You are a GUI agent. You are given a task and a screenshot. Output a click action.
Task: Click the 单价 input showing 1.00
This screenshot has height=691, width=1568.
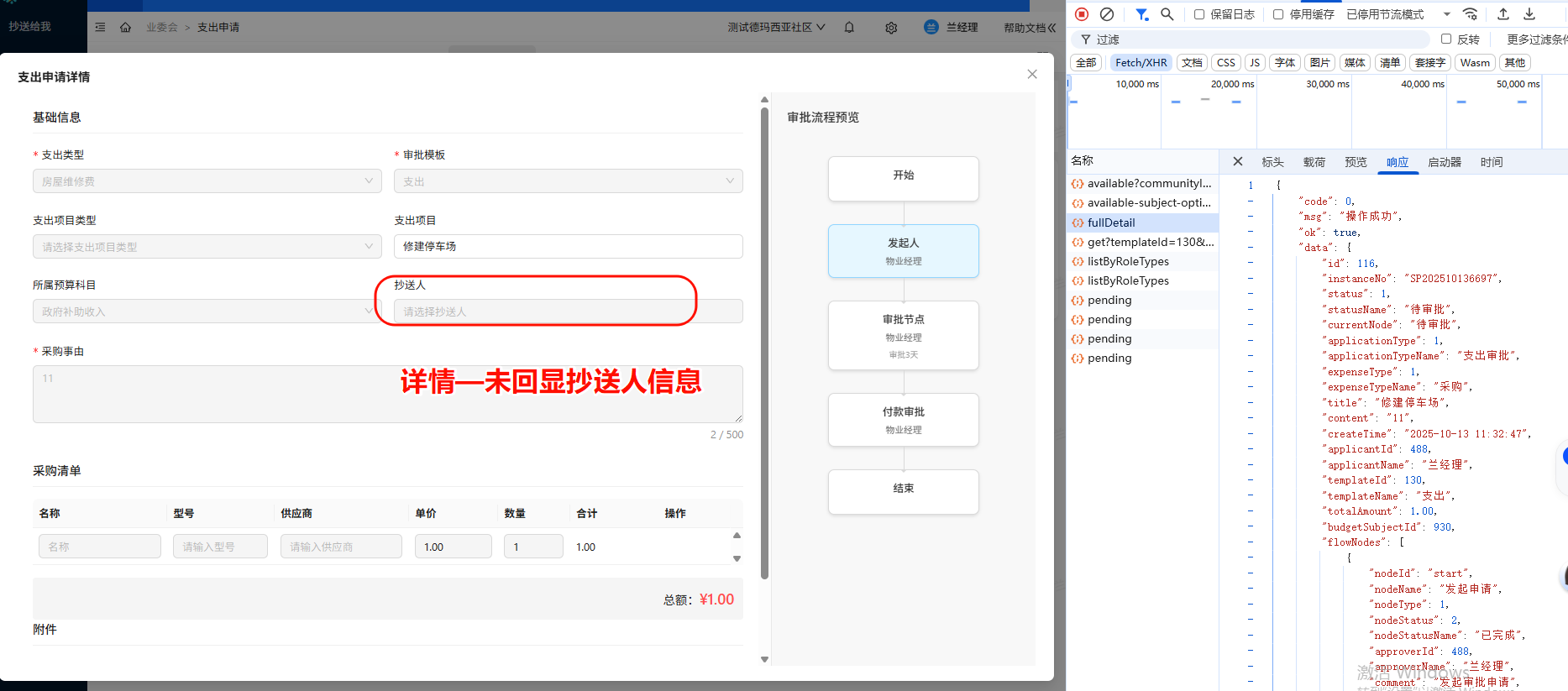[454, 547]
